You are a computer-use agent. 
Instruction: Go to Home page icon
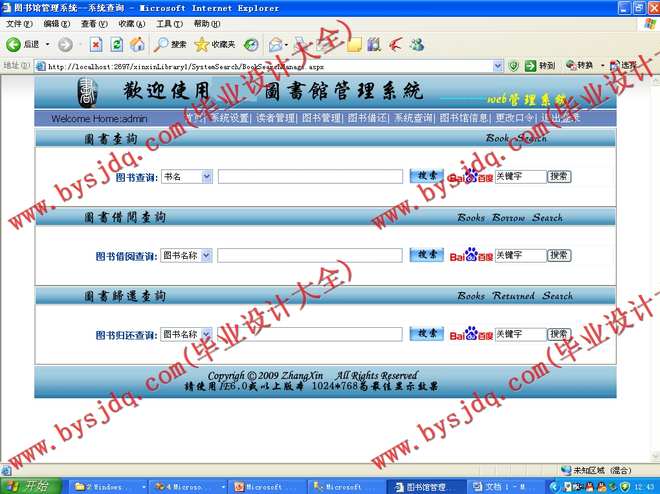point(137,44)
